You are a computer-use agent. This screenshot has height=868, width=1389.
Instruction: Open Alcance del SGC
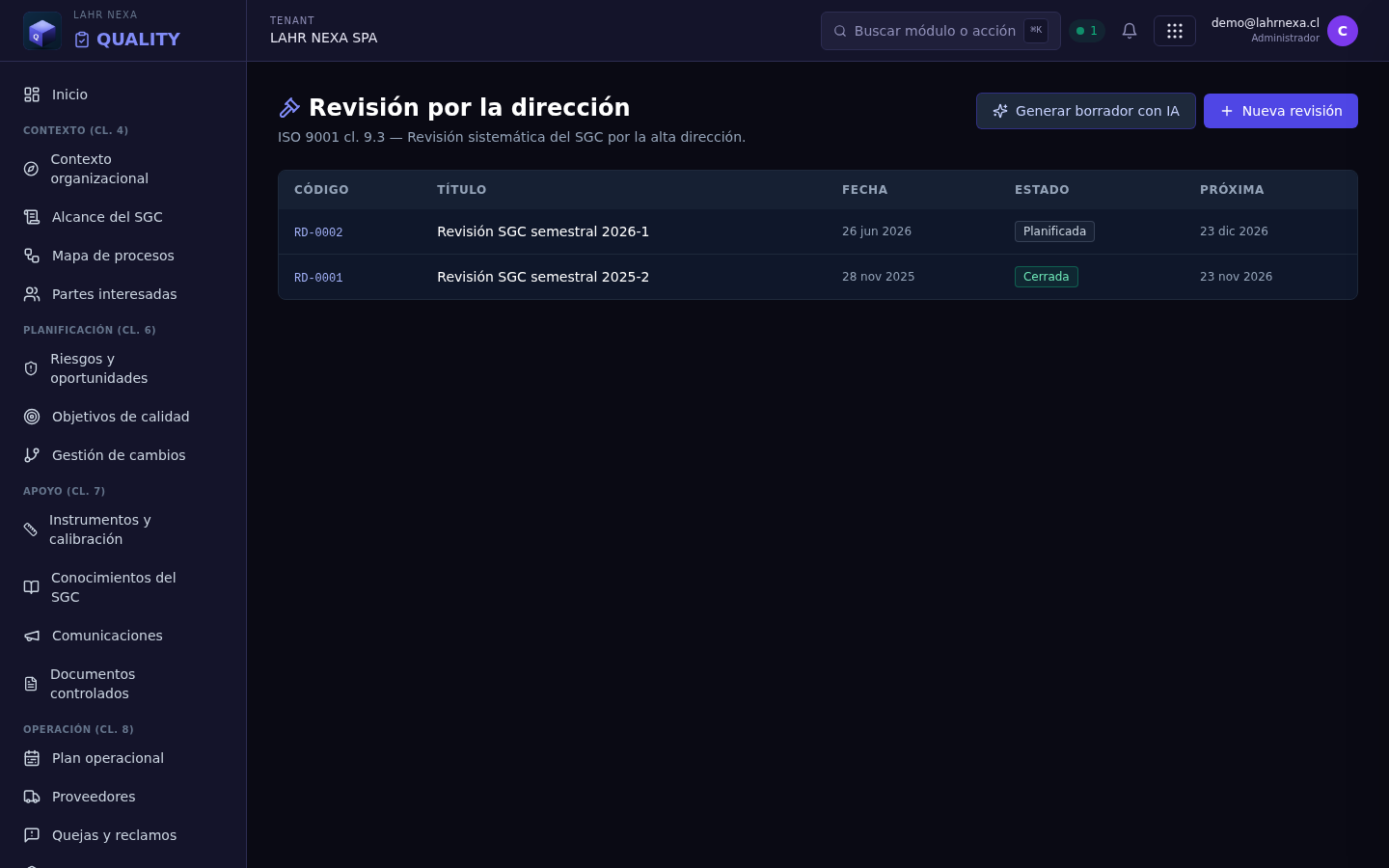tap(123, 217)
